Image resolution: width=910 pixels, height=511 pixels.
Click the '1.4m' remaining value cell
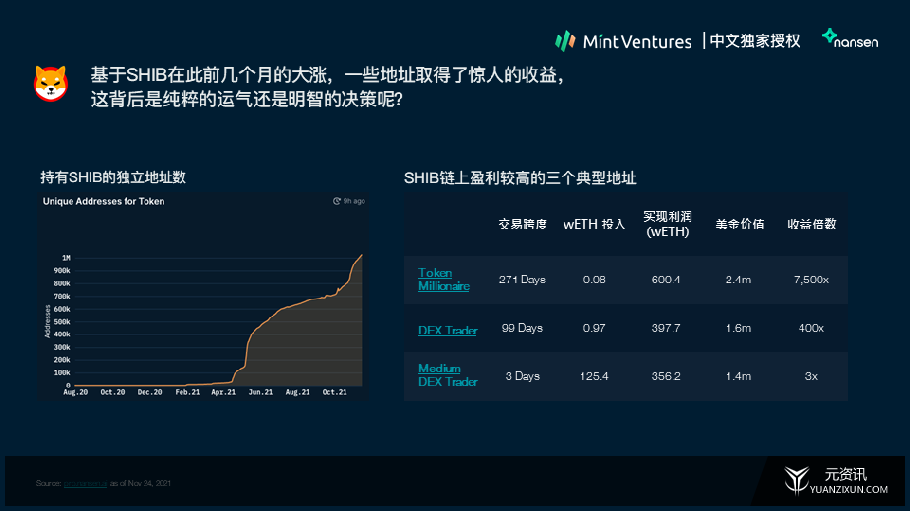coord(738,376)
